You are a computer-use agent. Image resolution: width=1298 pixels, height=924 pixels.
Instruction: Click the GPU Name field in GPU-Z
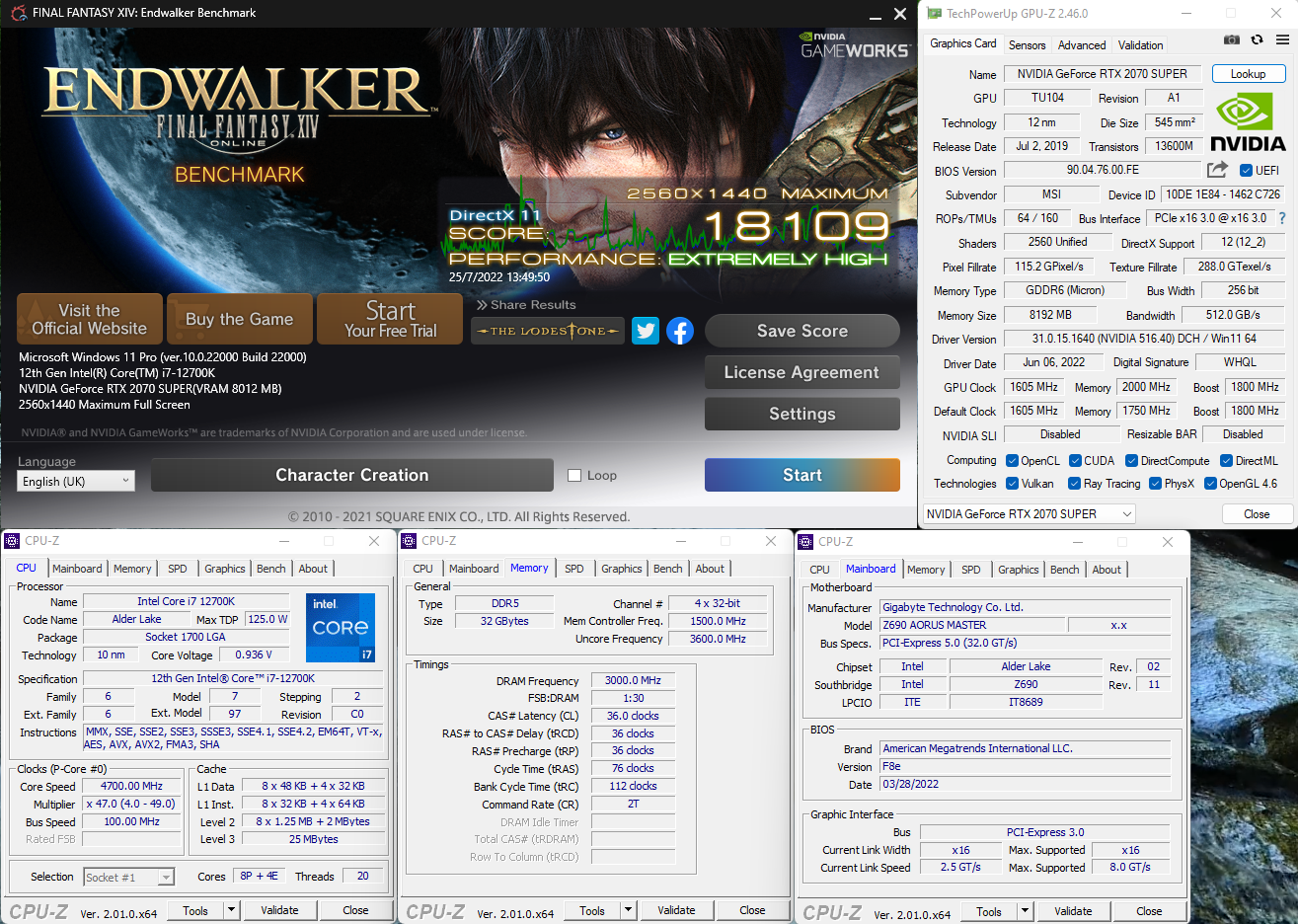pos(1103,74)
